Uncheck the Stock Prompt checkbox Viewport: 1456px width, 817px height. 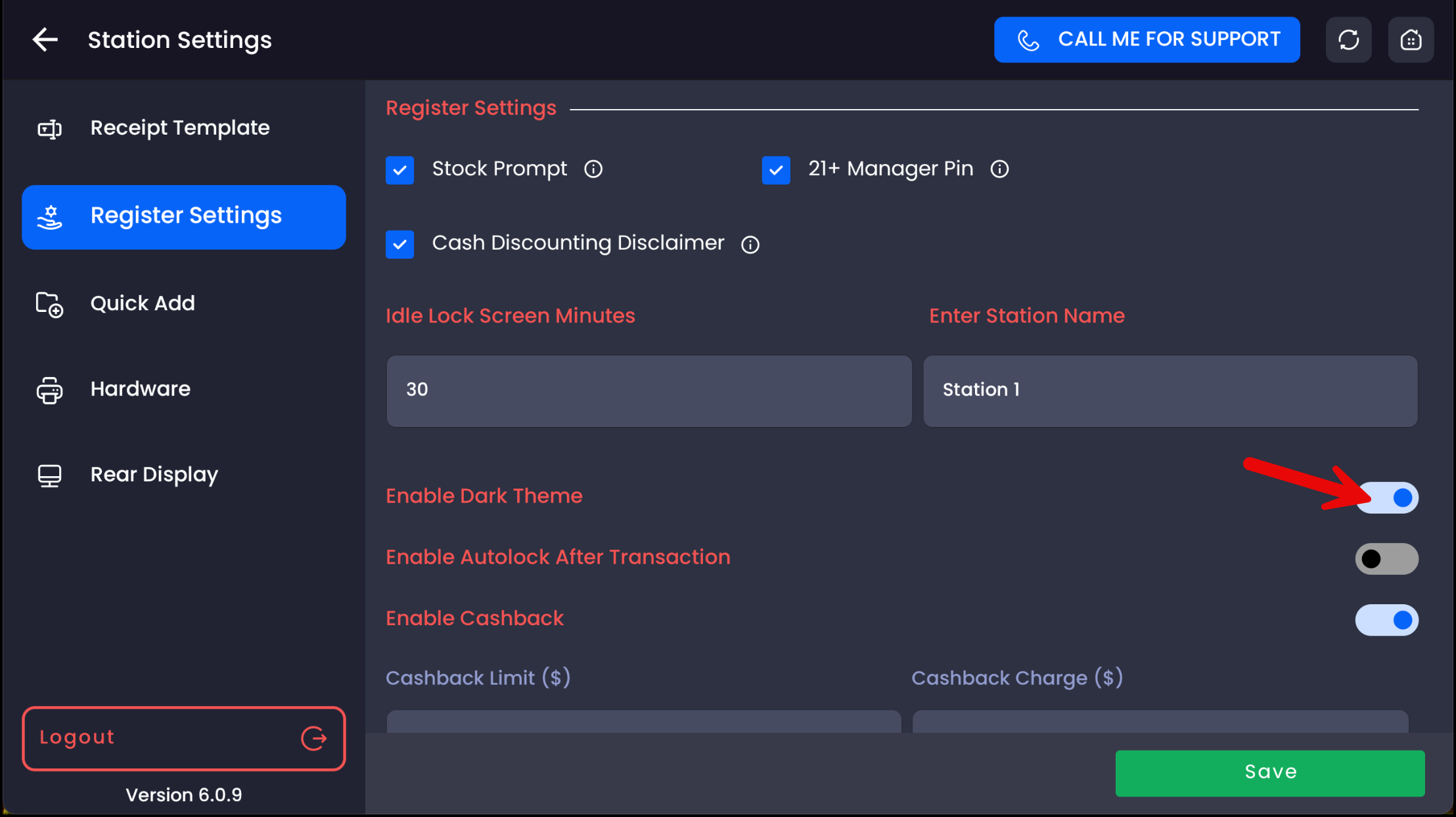coord(399,170)
